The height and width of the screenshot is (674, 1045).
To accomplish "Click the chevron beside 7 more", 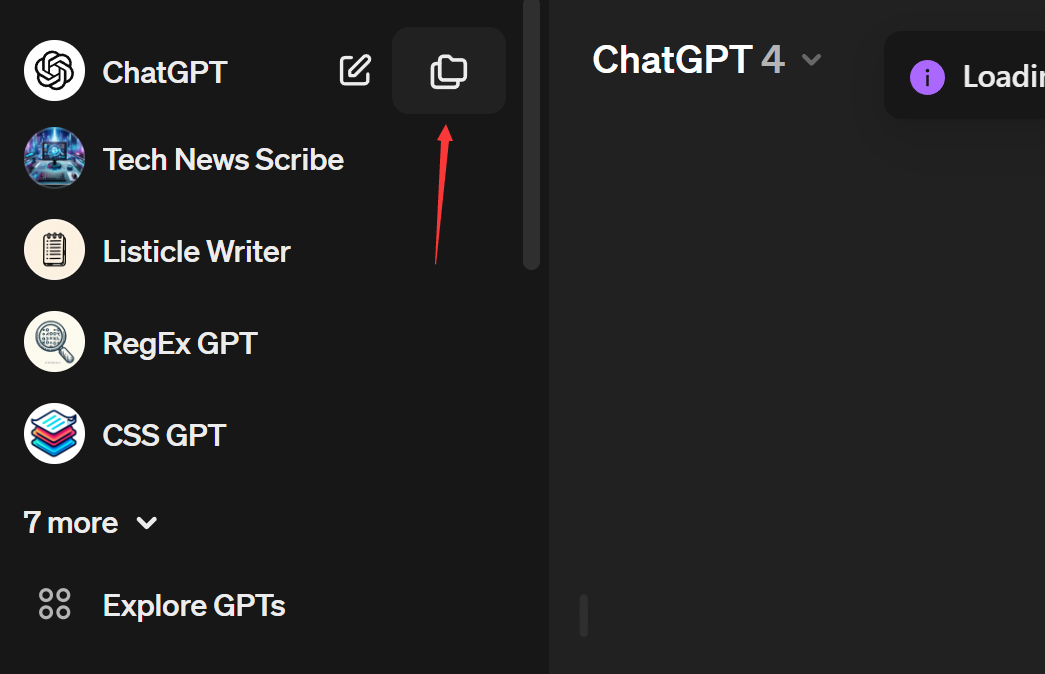I will (x=146, y=523).
